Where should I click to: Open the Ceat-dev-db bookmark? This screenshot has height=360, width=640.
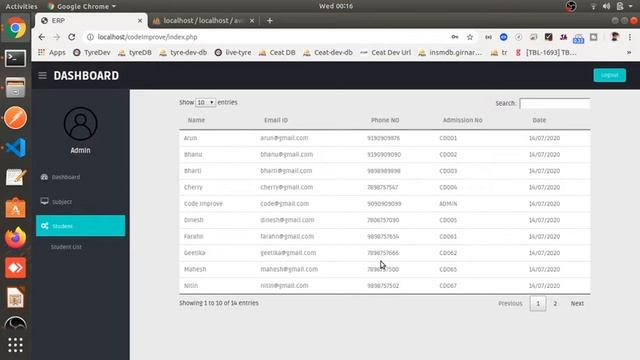[x=328, y=53]
